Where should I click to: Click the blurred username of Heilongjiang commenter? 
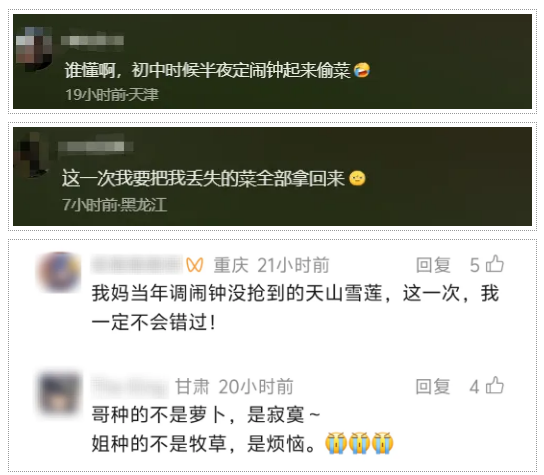(x=95, y=147)
